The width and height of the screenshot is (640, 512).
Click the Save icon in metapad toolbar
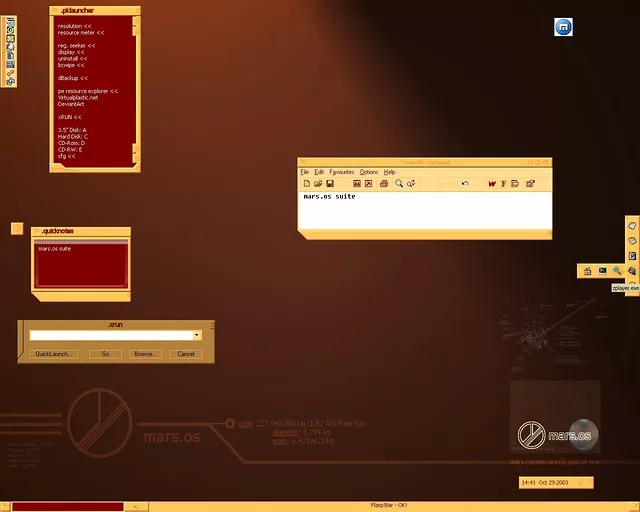pos(330,184)
